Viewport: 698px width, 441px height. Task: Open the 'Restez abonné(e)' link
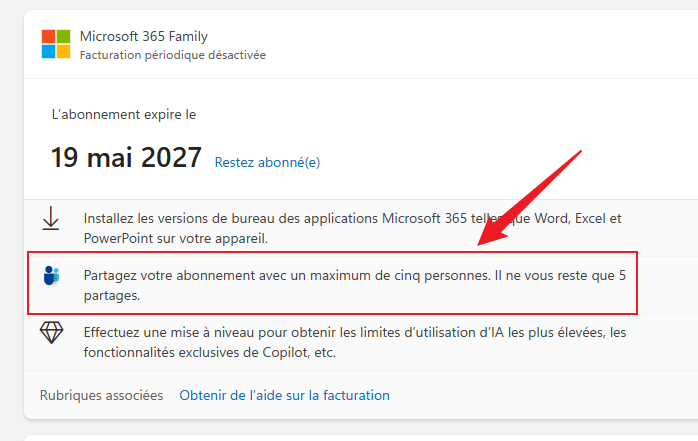pos(267,162)
